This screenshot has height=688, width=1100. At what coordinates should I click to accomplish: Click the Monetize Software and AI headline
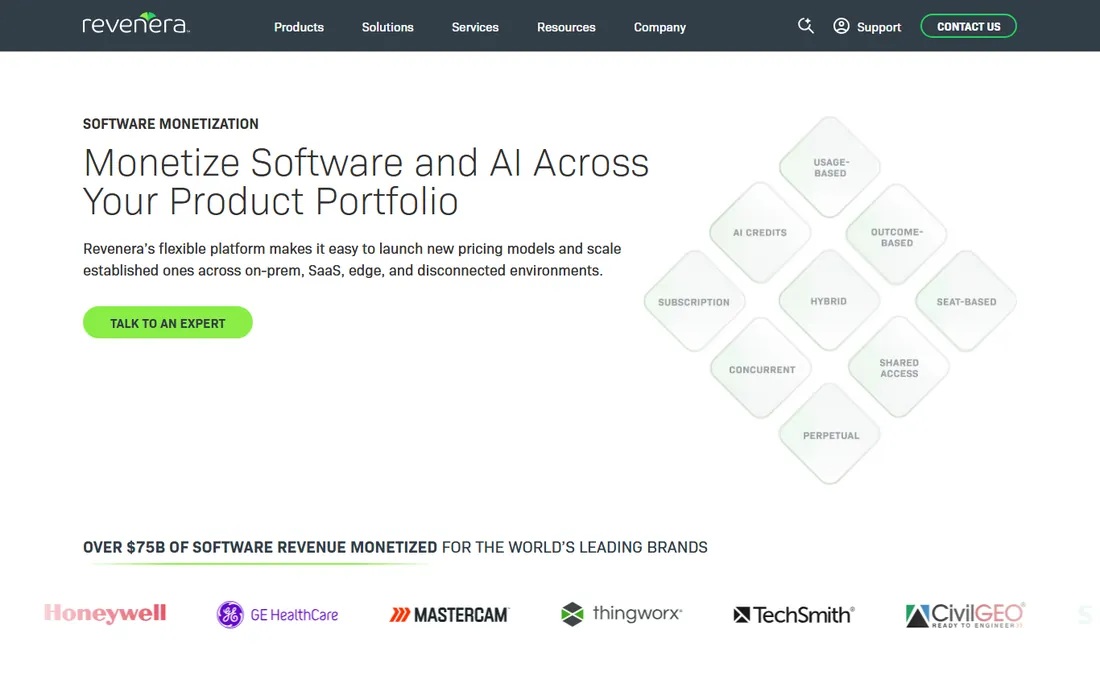click(x=365, y=182)
